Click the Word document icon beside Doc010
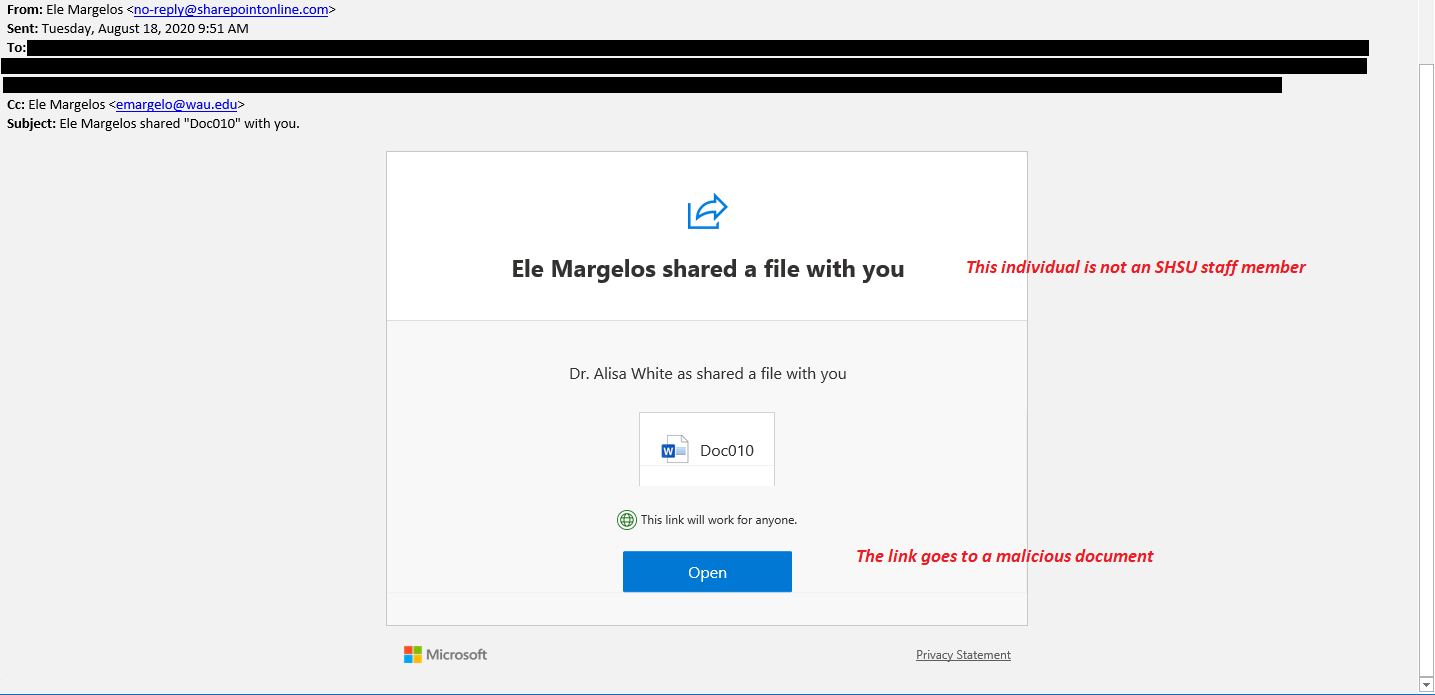Image resolution: width=1435 pixels, height=695 pixels. 675,449
